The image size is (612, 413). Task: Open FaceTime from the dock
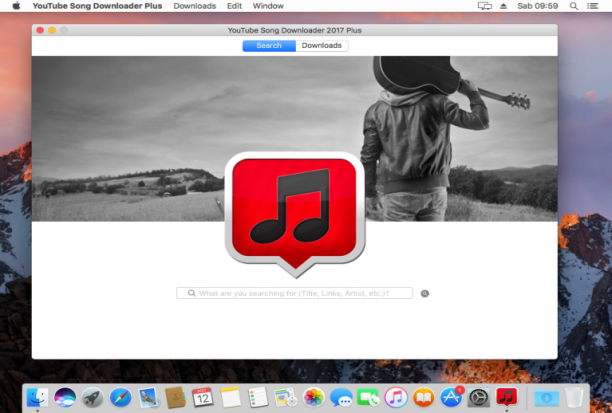click(x=368, y=397)
